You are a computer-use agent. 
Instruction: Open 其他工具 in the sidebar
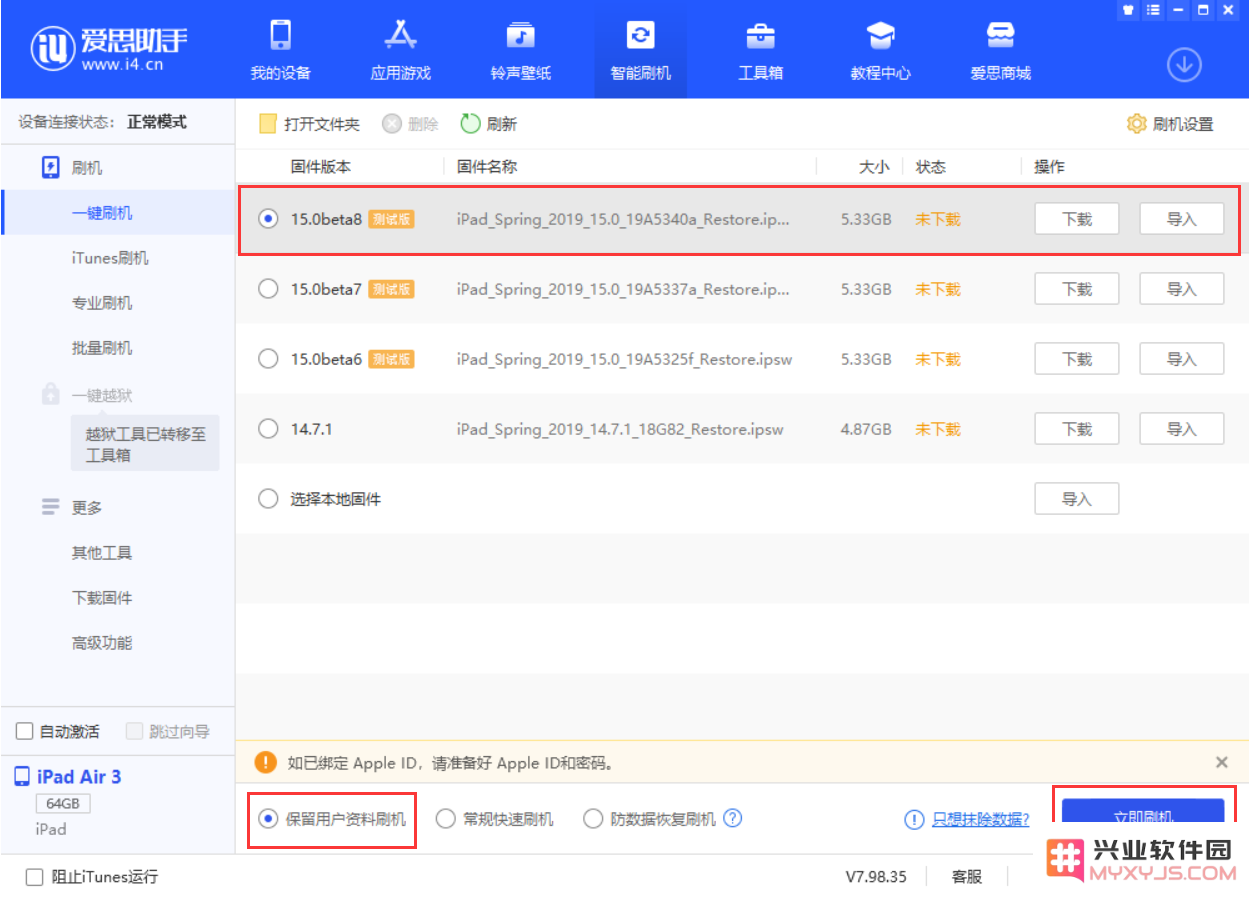(102, 553)
